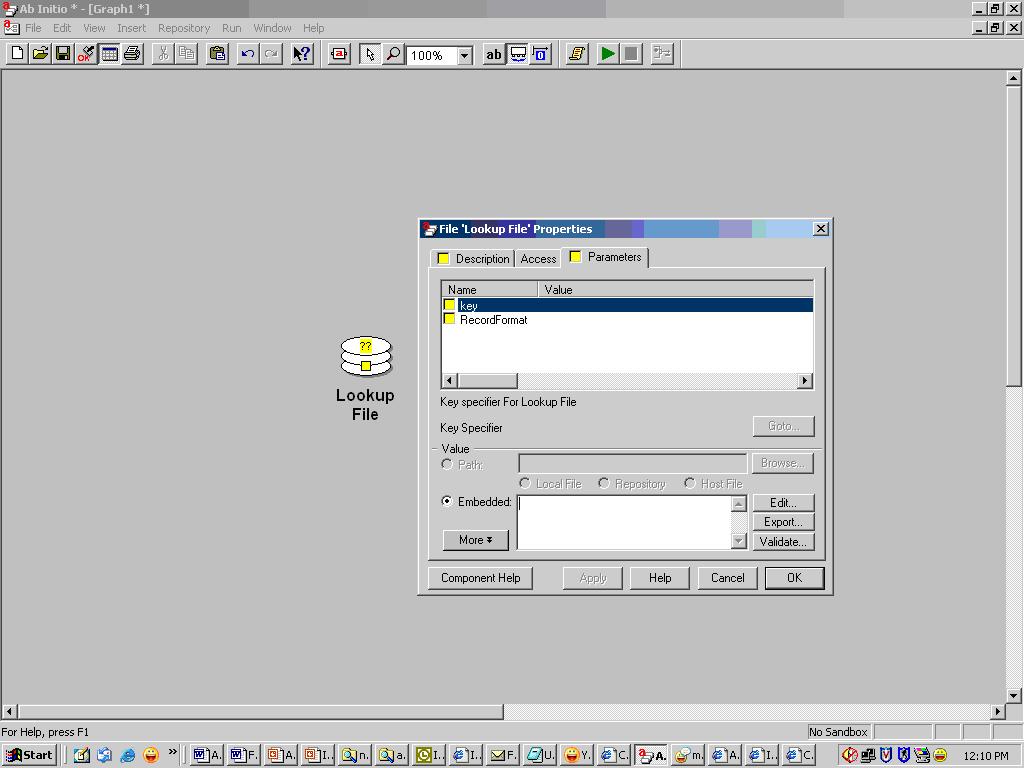The image size is (1024, 768).
Task: Undo the last action
Action: [x=246, y=54]
